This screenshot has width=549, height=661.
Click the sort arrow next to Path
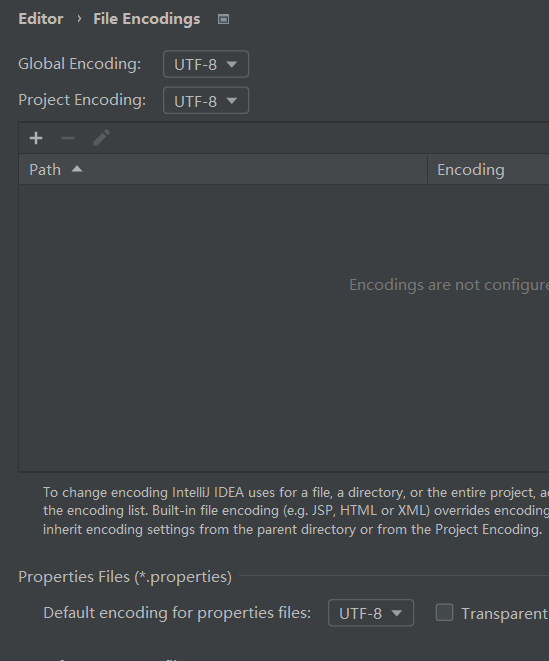[77, 169]
